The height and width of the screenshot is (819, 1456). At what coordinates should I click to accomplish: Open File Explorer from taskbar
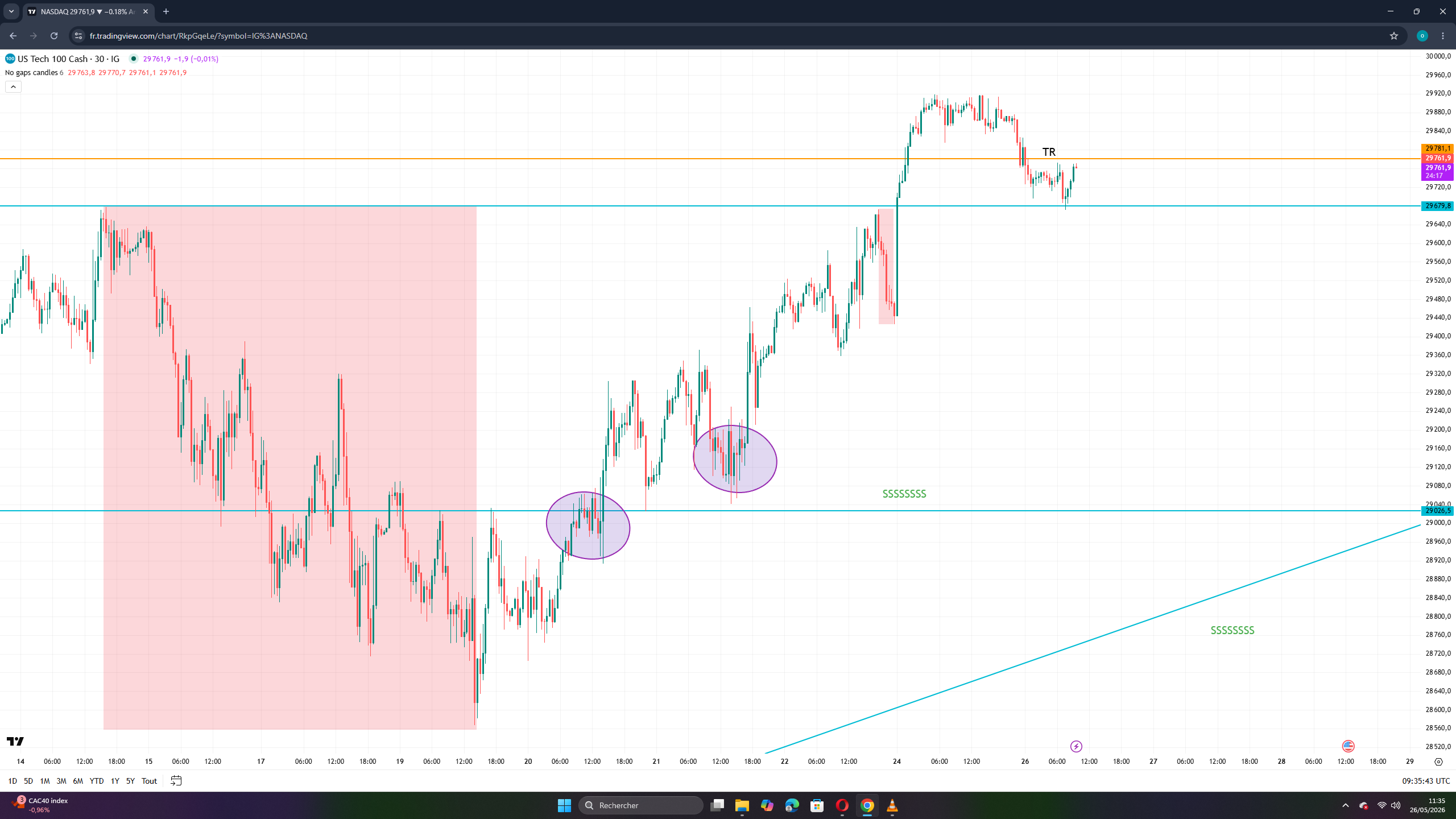(742, 805)
